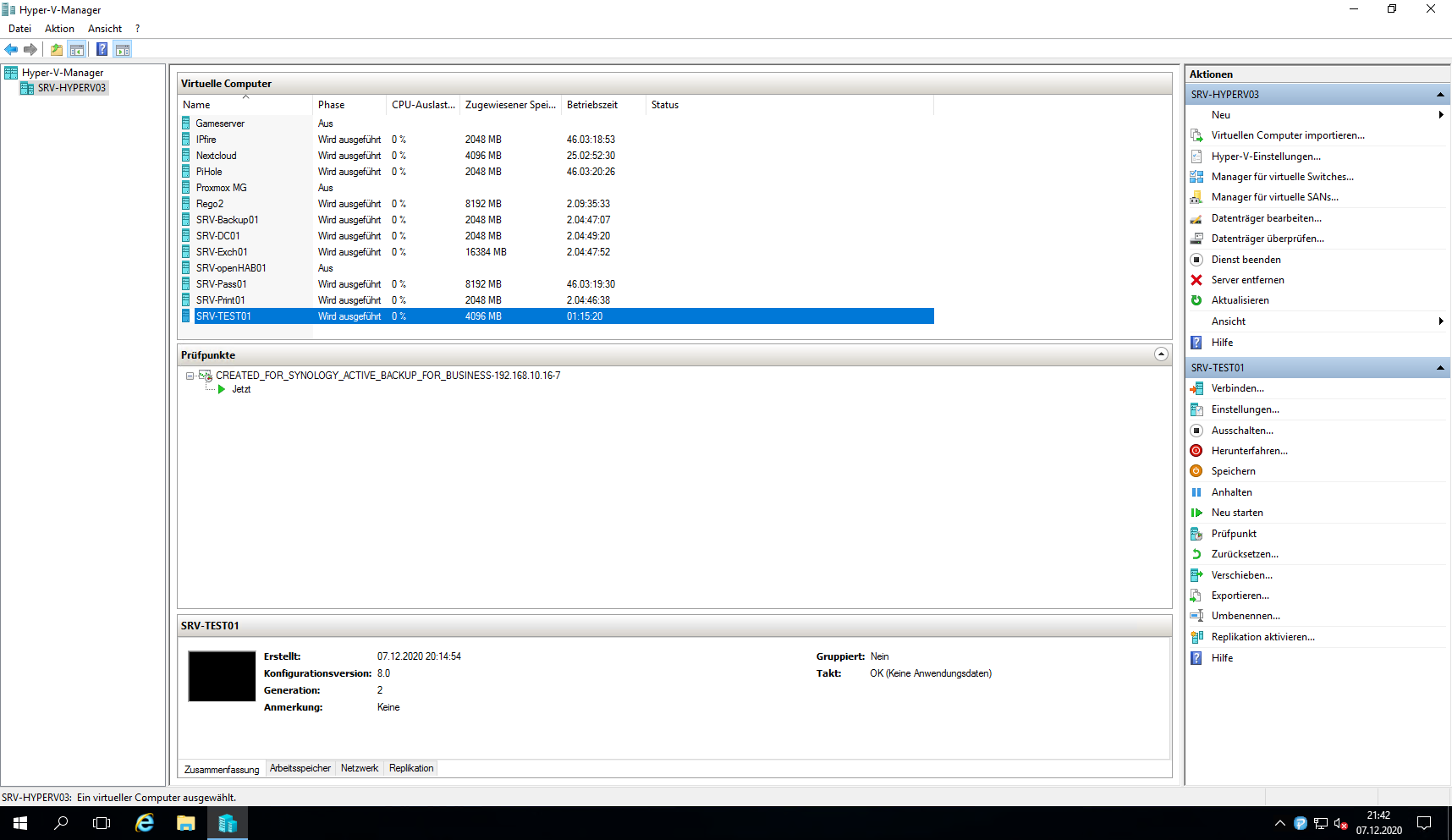The height and width of the screenshot is (840, 1452).
Task: Click Hyper-V-Einstellungen action link
Action: point(1266,156)
